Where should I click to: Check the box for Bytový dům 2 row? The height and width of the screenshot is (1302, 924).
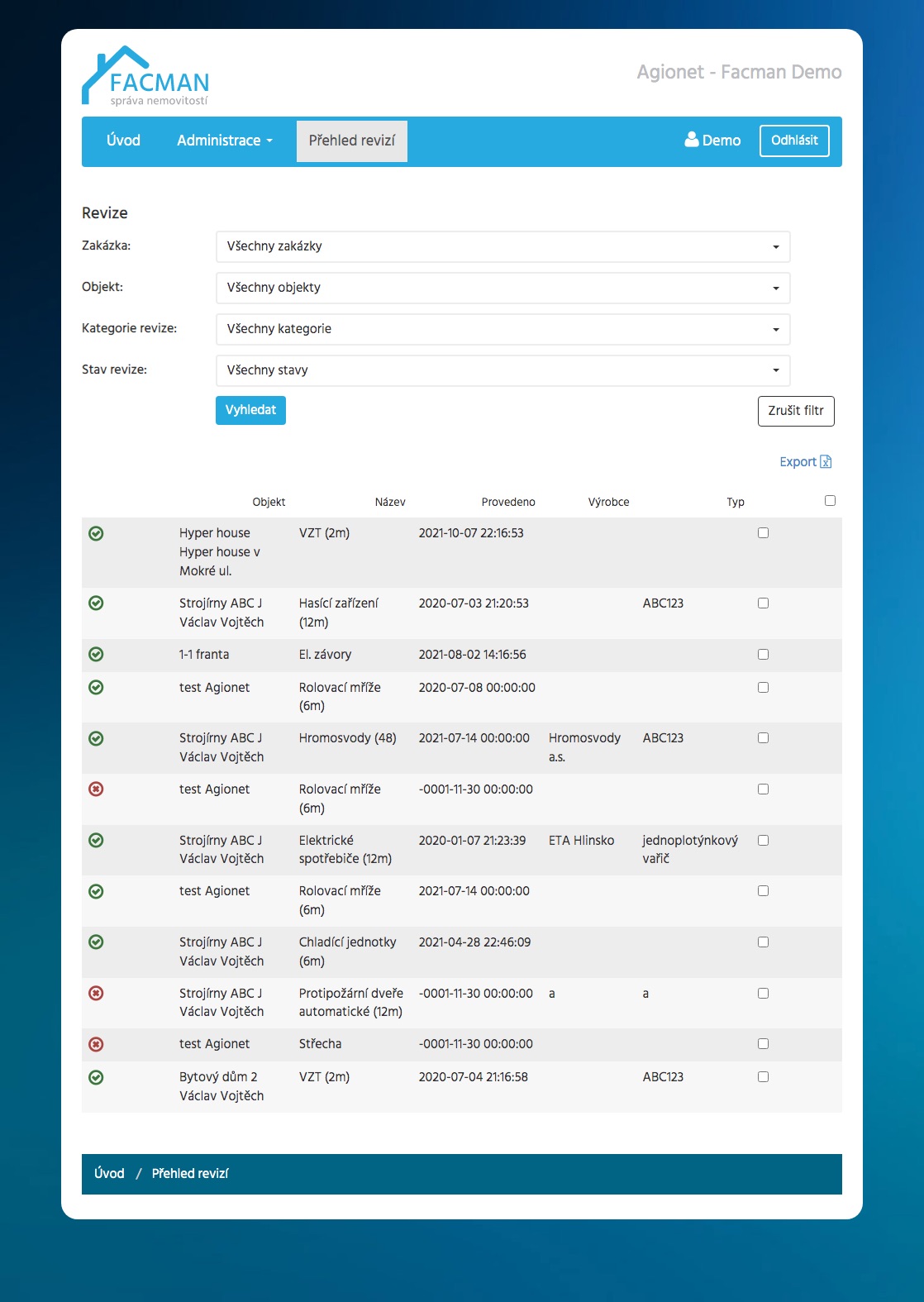(x=763, y=1077)
